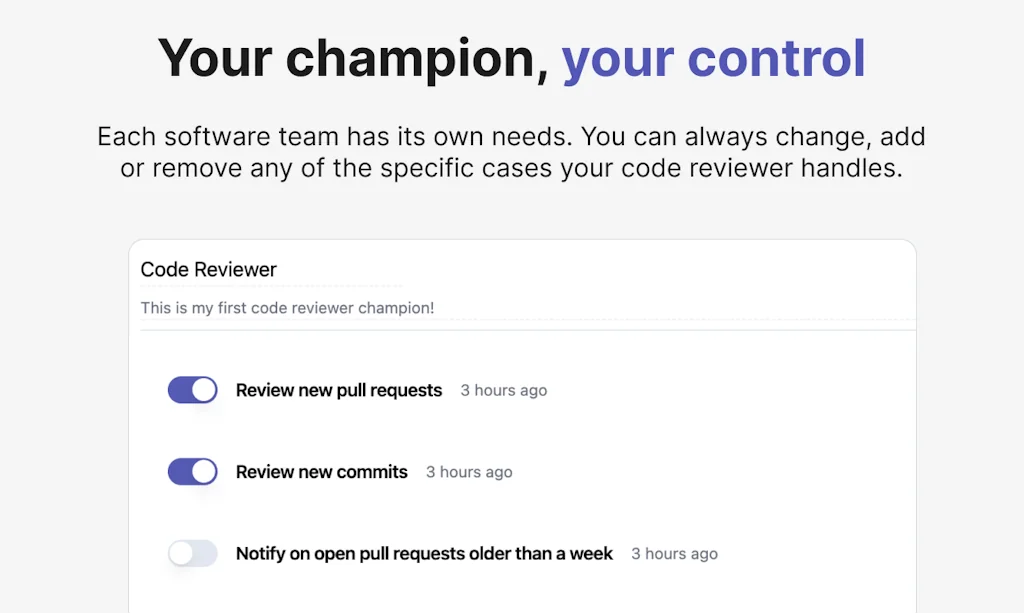Disable the Review new pull requests toggle
This screenshot has height=613, width=1024.
(x=192, y=390)
